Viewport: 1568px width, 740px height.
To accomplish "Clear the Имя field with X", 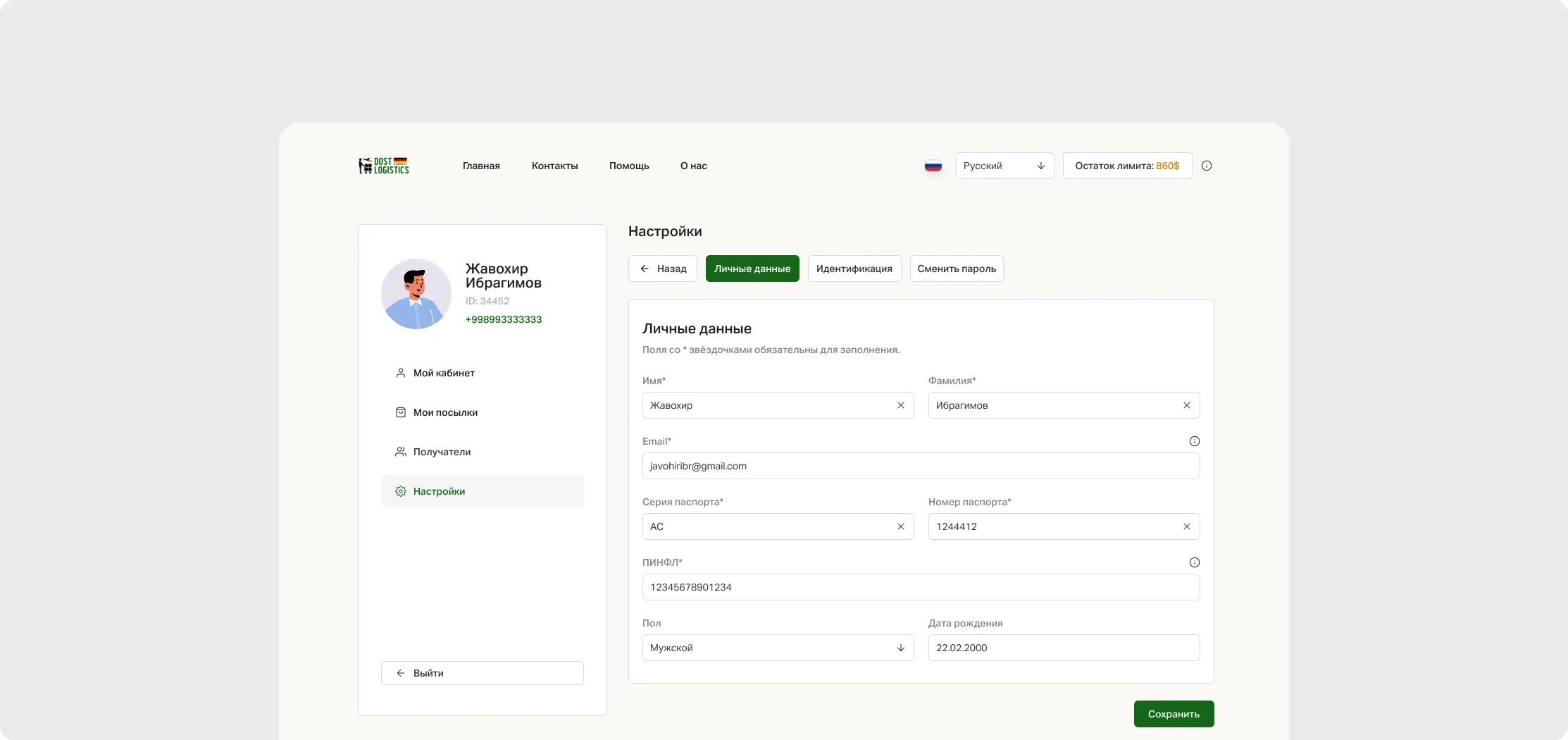I will [x=901, y=405].
